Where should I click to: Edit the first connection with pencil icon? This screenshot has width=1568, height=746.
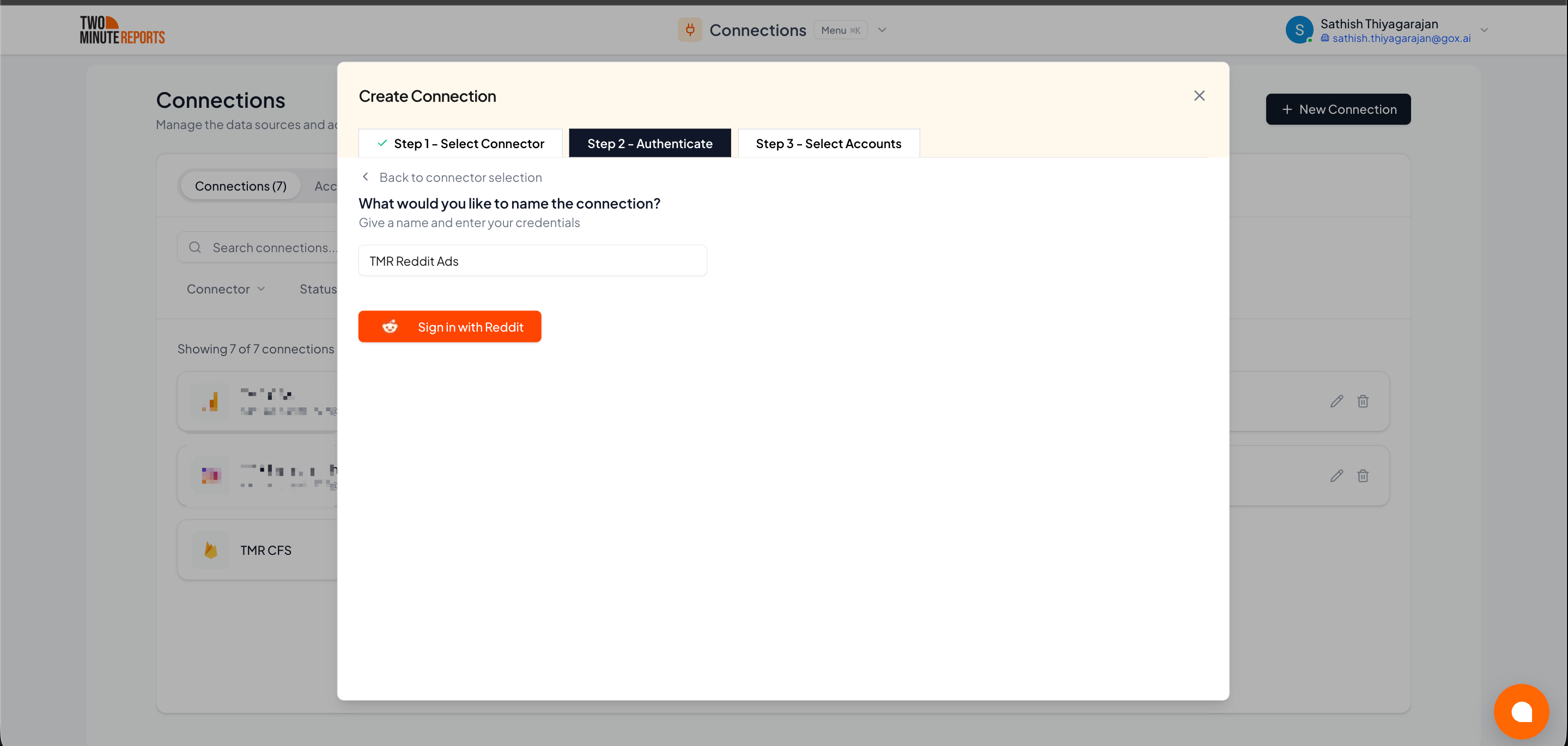(1336, 402)
